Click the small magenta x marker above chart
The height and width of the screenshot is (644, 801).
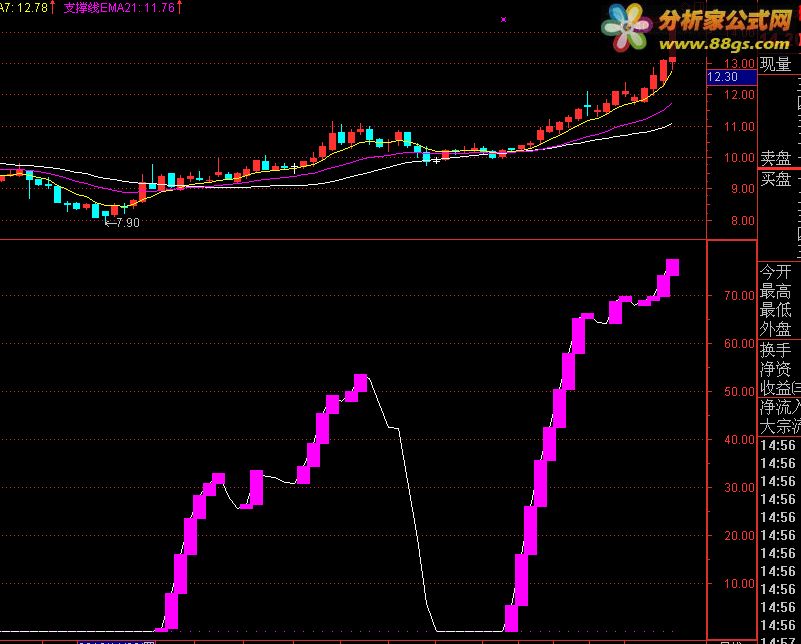504,19
